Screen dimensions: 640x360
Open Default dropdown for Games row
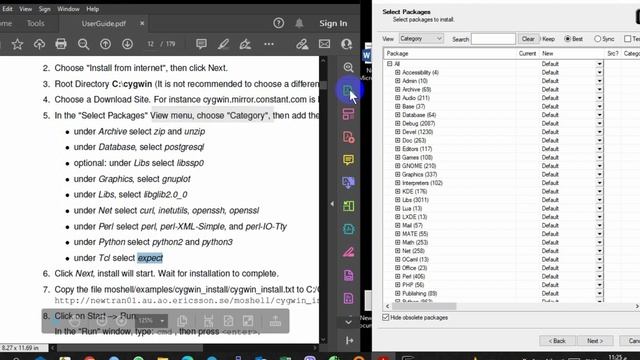click(x=600, y=157)
